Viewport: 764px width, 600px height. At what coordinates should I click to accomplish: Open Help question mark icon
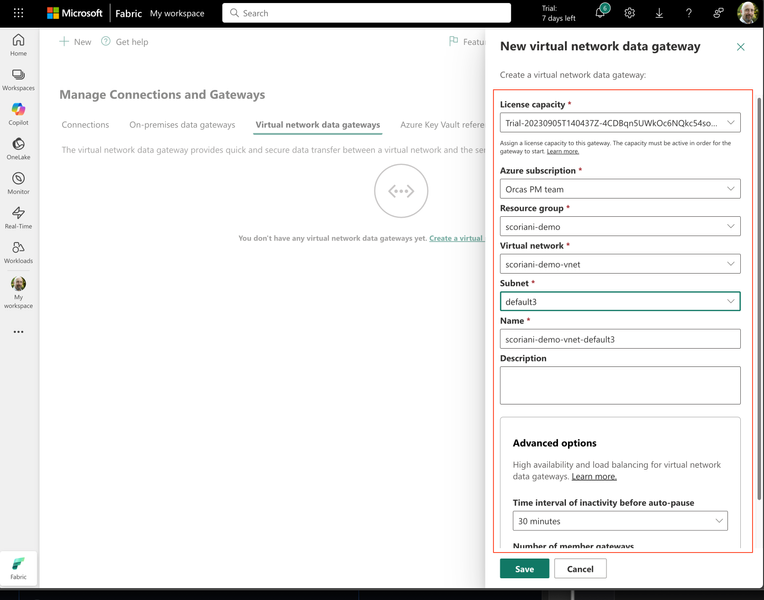pos(688,13)
